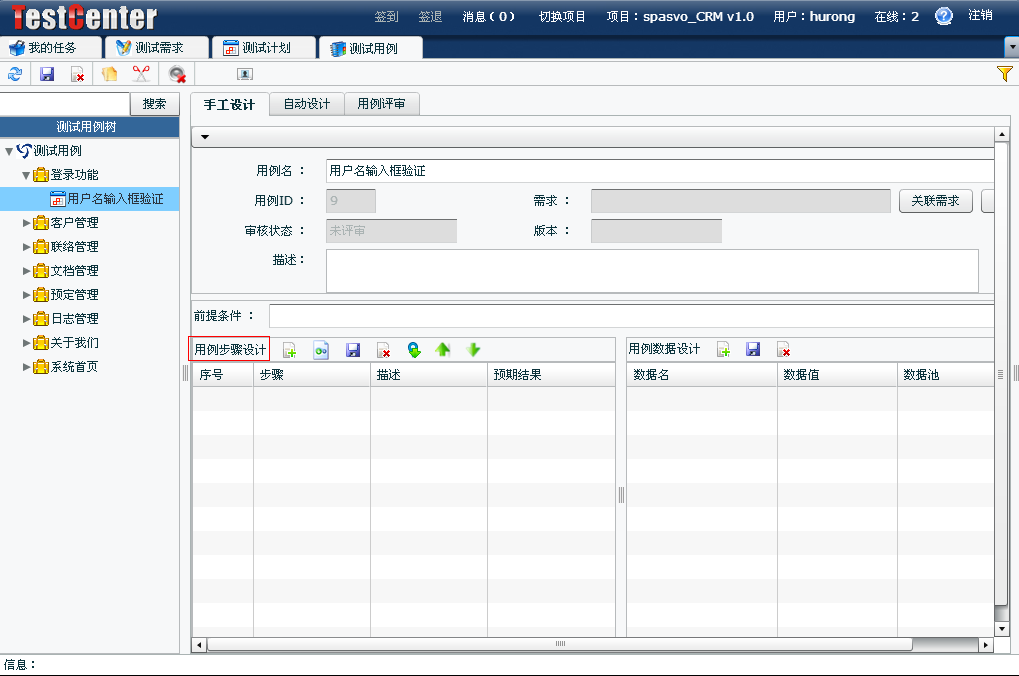Collapse the 登录功能 tree folder
The height and width of the screenshot is (676, 1019).
point(27,175)
